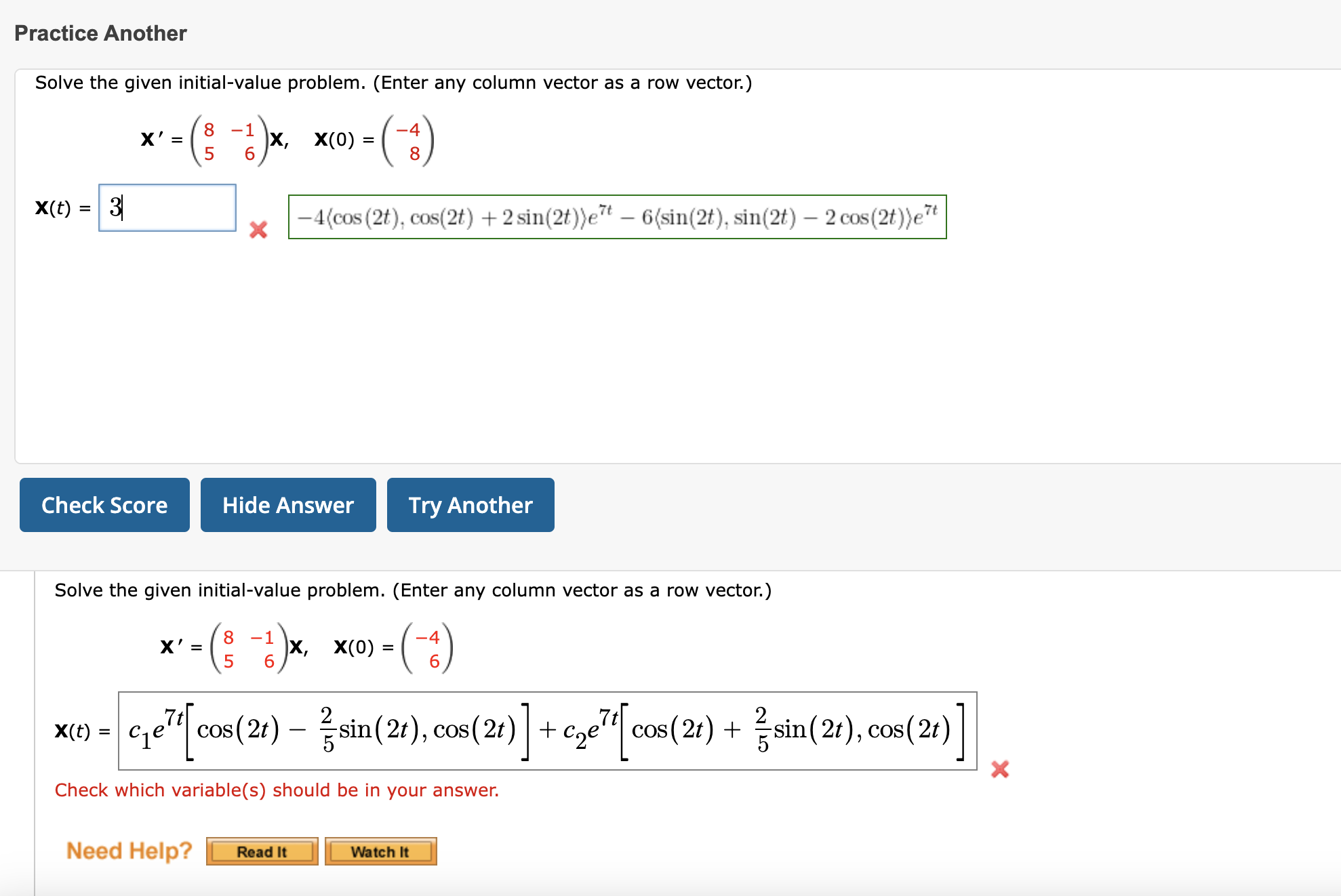Image resolution: width=1341 pixels, height=896 pixels.
Task: Click the matrix in the first problem statement
Action: [229, 140]
